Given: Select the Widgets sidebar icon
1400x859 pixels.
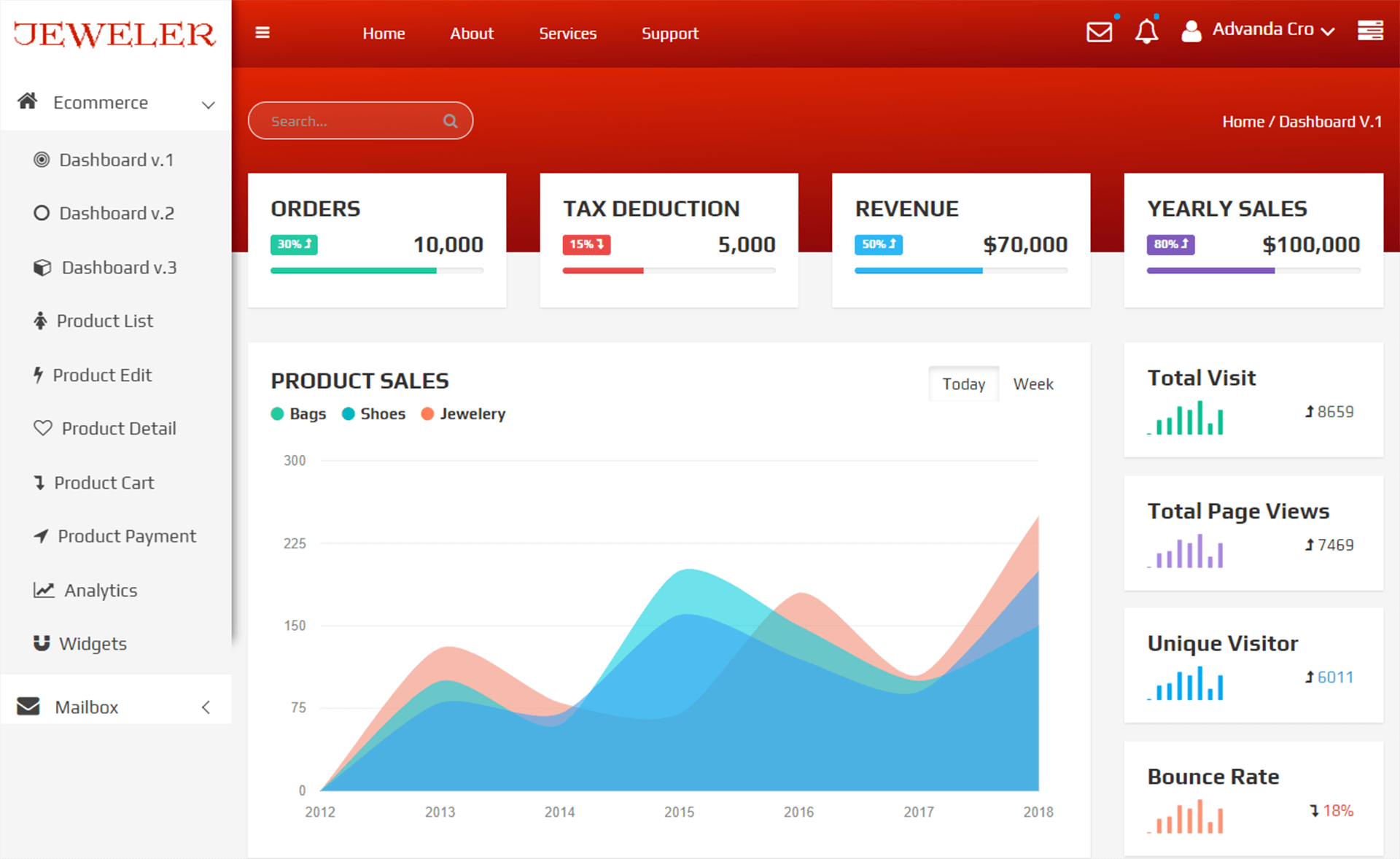Looking at the screenshot, I should [40, 643].
